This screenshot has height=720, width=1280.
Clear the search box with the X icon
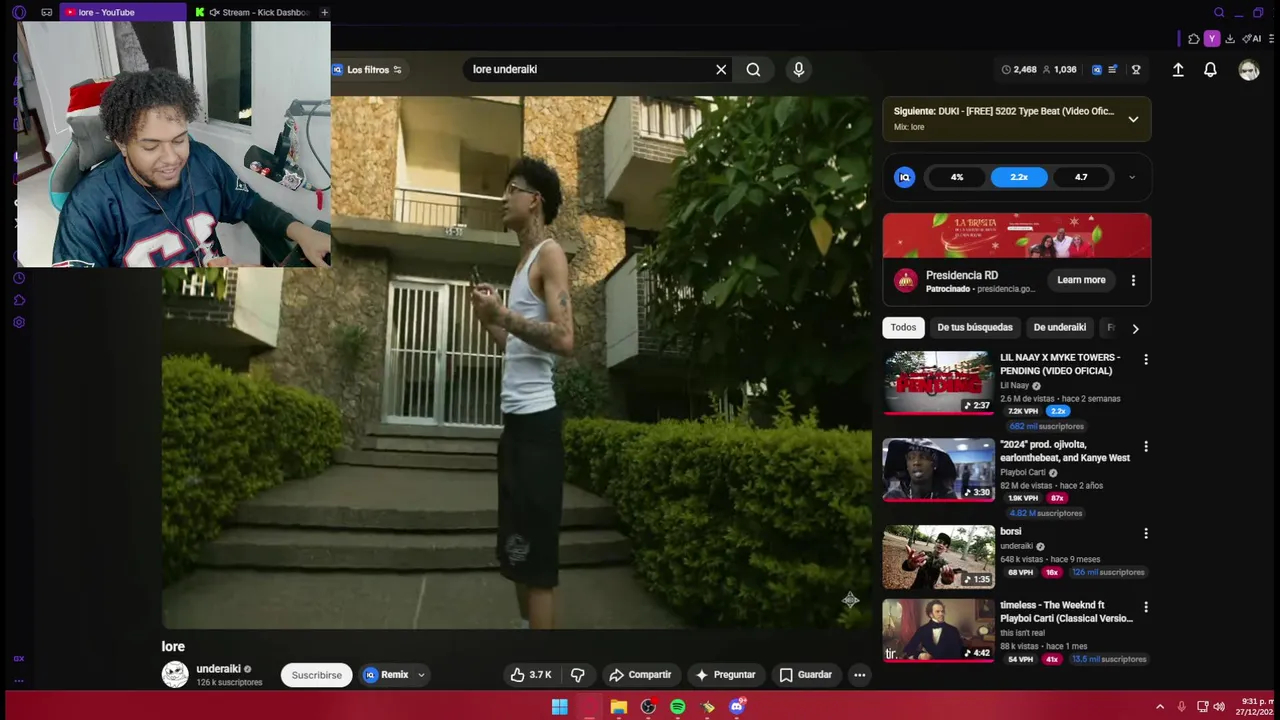coord(721,70)
